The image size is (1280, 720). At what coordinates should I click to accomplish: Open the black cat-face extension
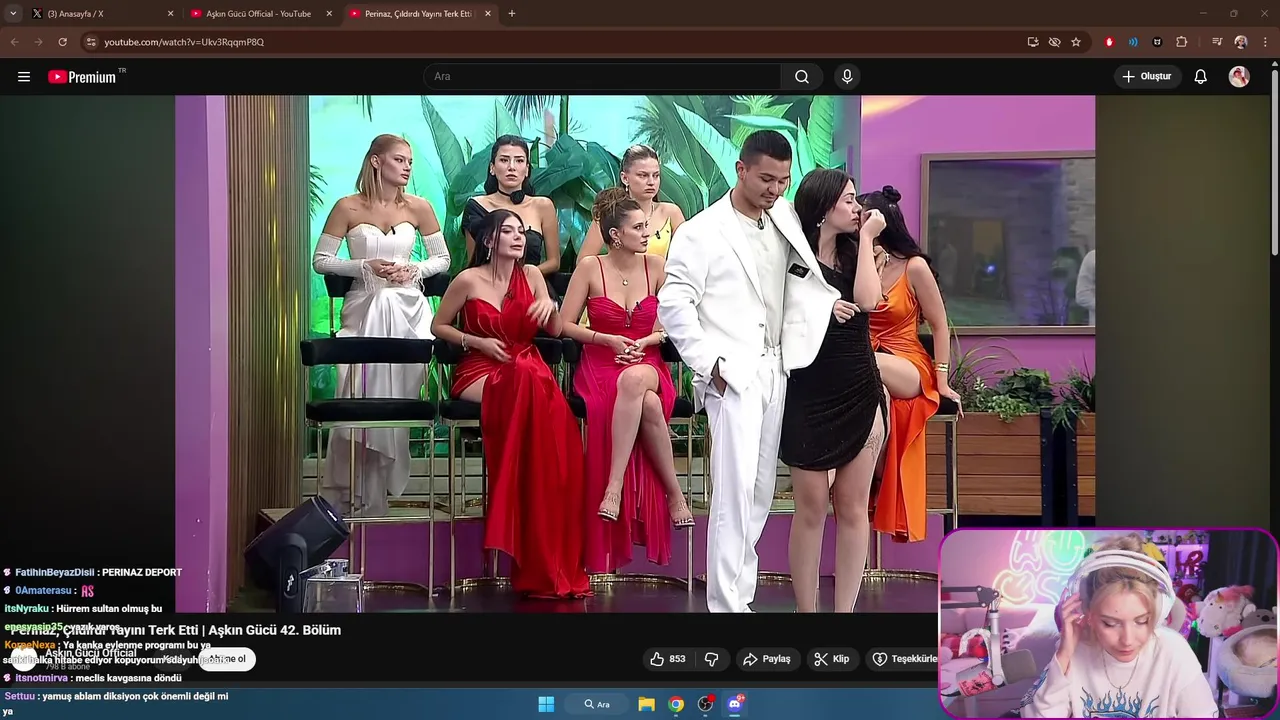coord(1157,42)
